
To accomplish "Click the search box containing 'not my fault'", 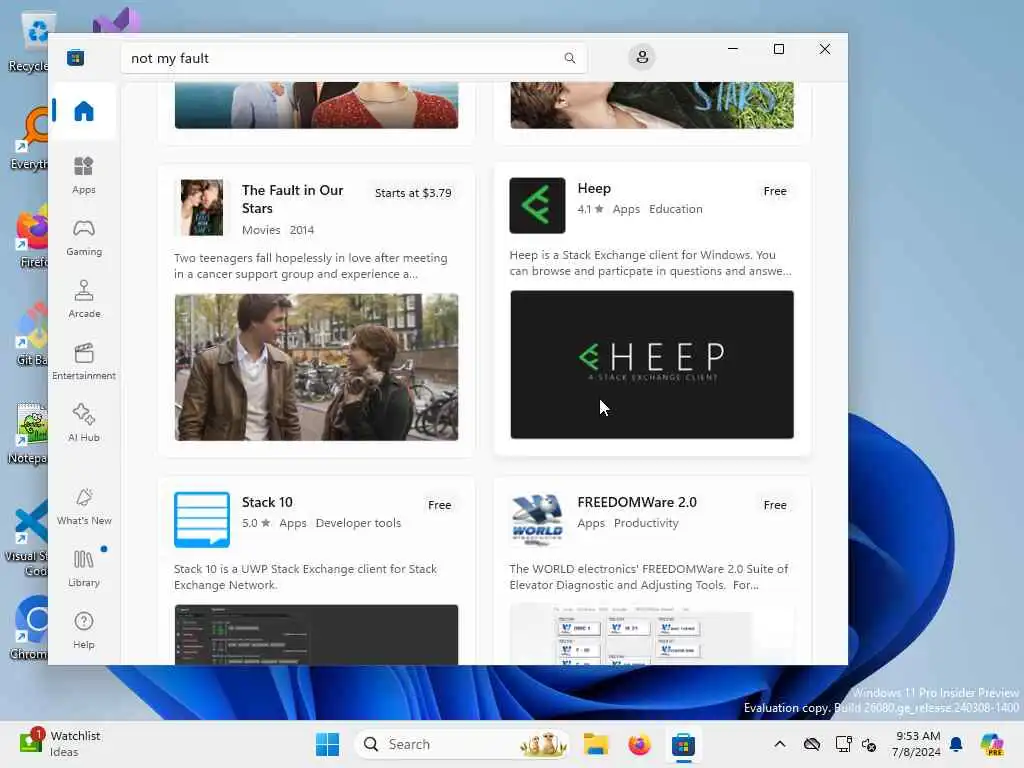I will [x=353, y=58].
